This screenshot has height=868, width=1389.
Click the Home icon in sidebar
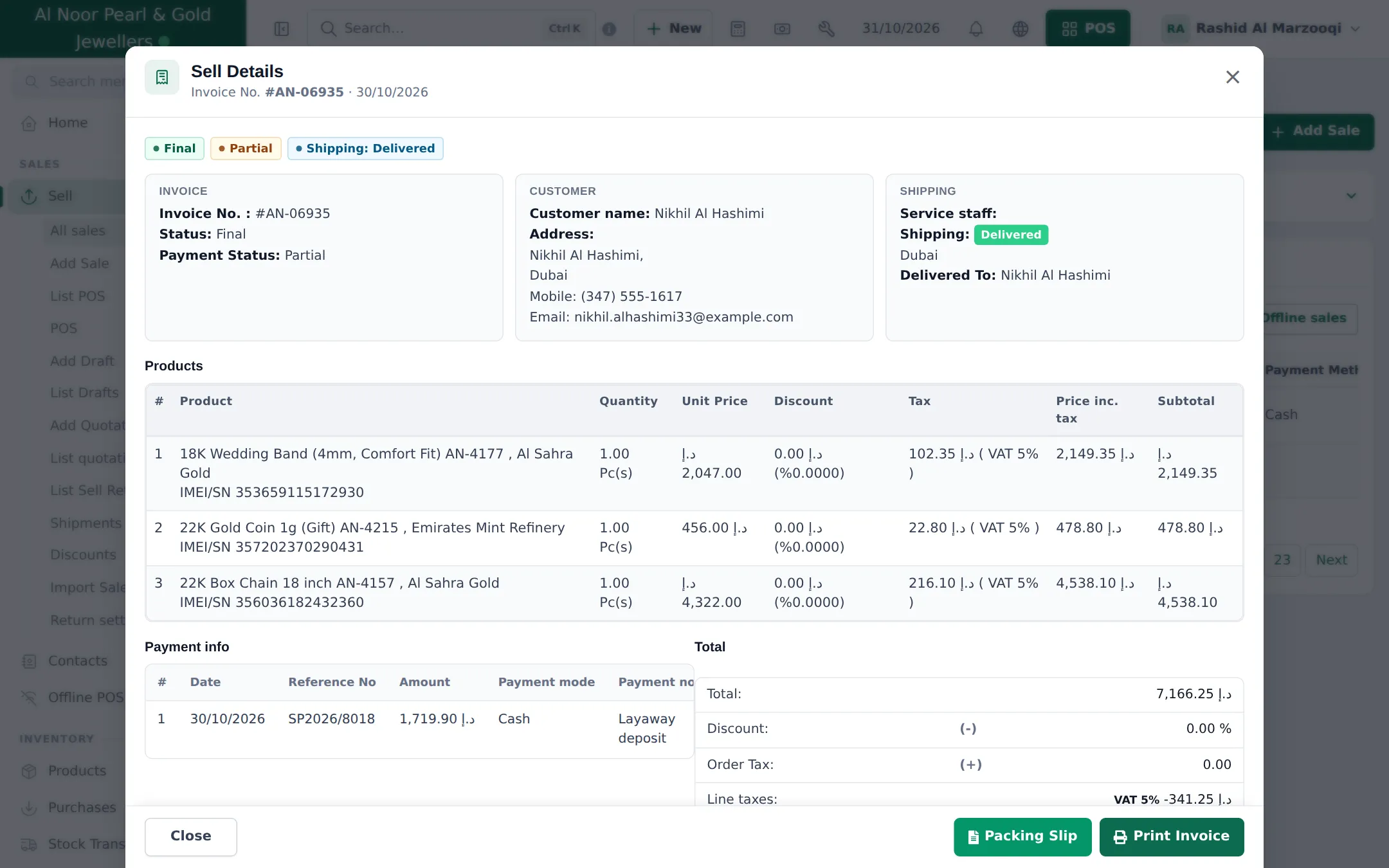tap(29, 123)
